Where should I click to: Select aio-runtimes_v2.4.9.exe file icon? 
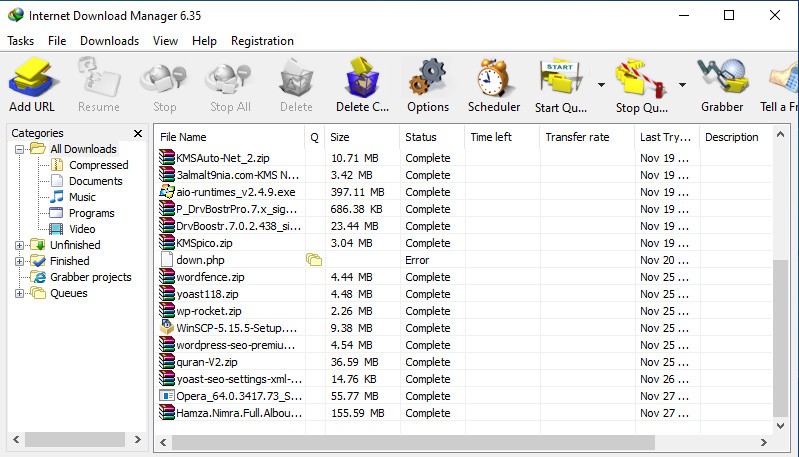tap(167, 192)
